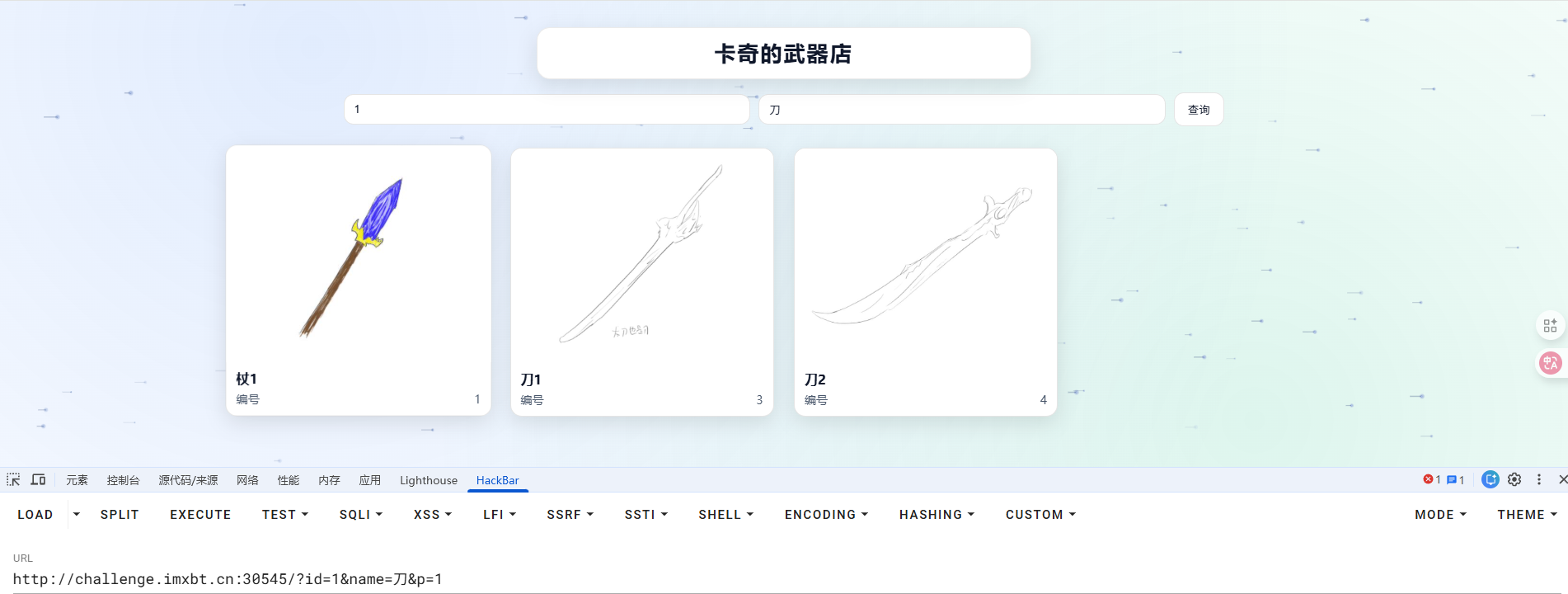Open the THEME dropdown
Screen dimensions: 1568x594
coord(1527,514)
